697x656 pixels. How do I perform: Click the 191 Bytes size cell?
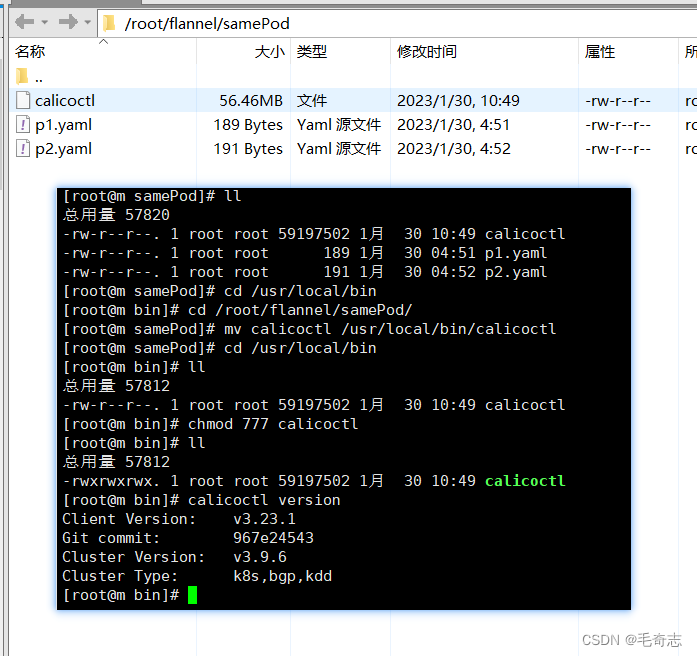[x=248, y=149]
